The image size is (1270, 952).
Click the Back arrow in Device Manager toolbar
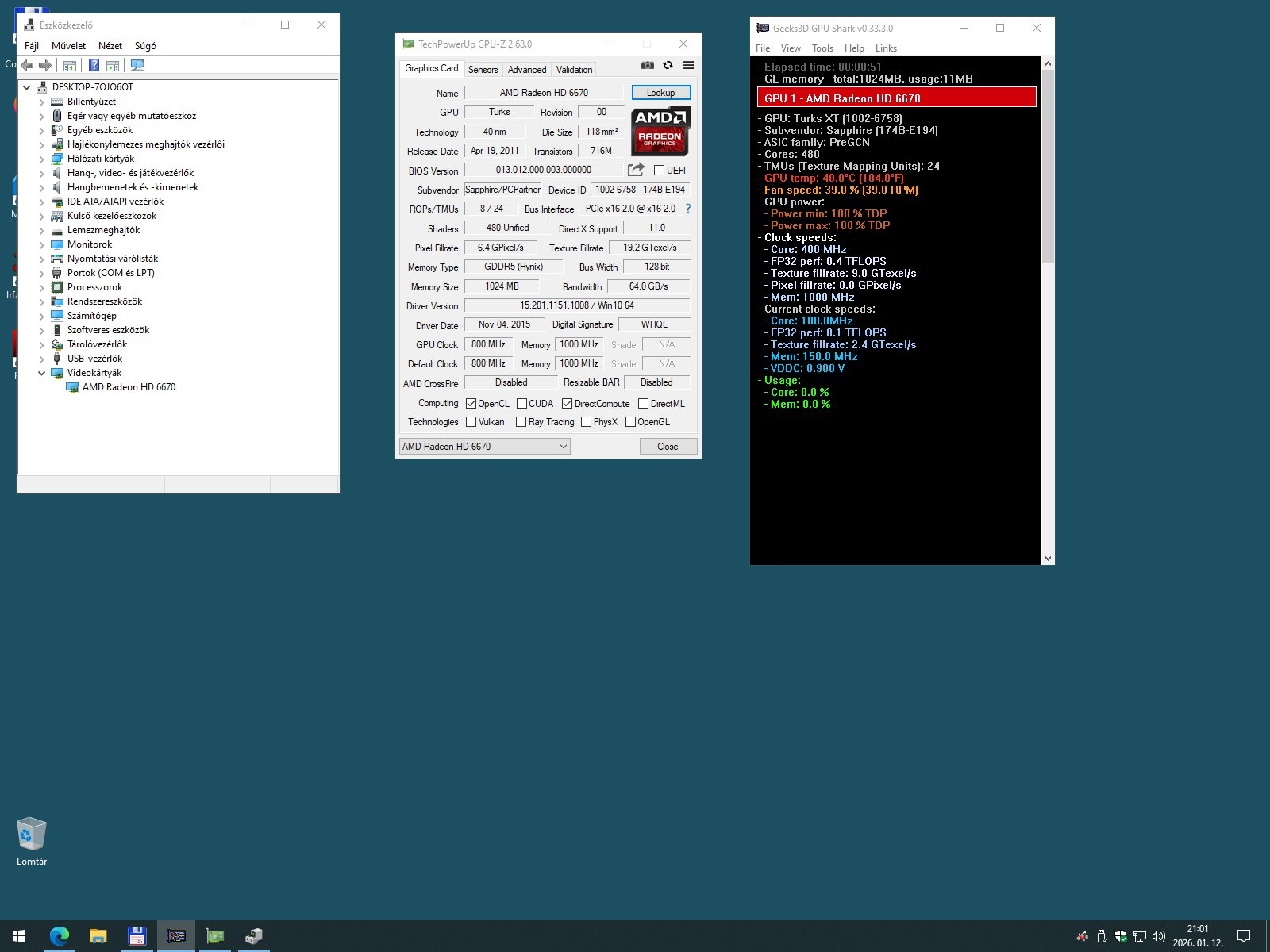coord(28,66)
